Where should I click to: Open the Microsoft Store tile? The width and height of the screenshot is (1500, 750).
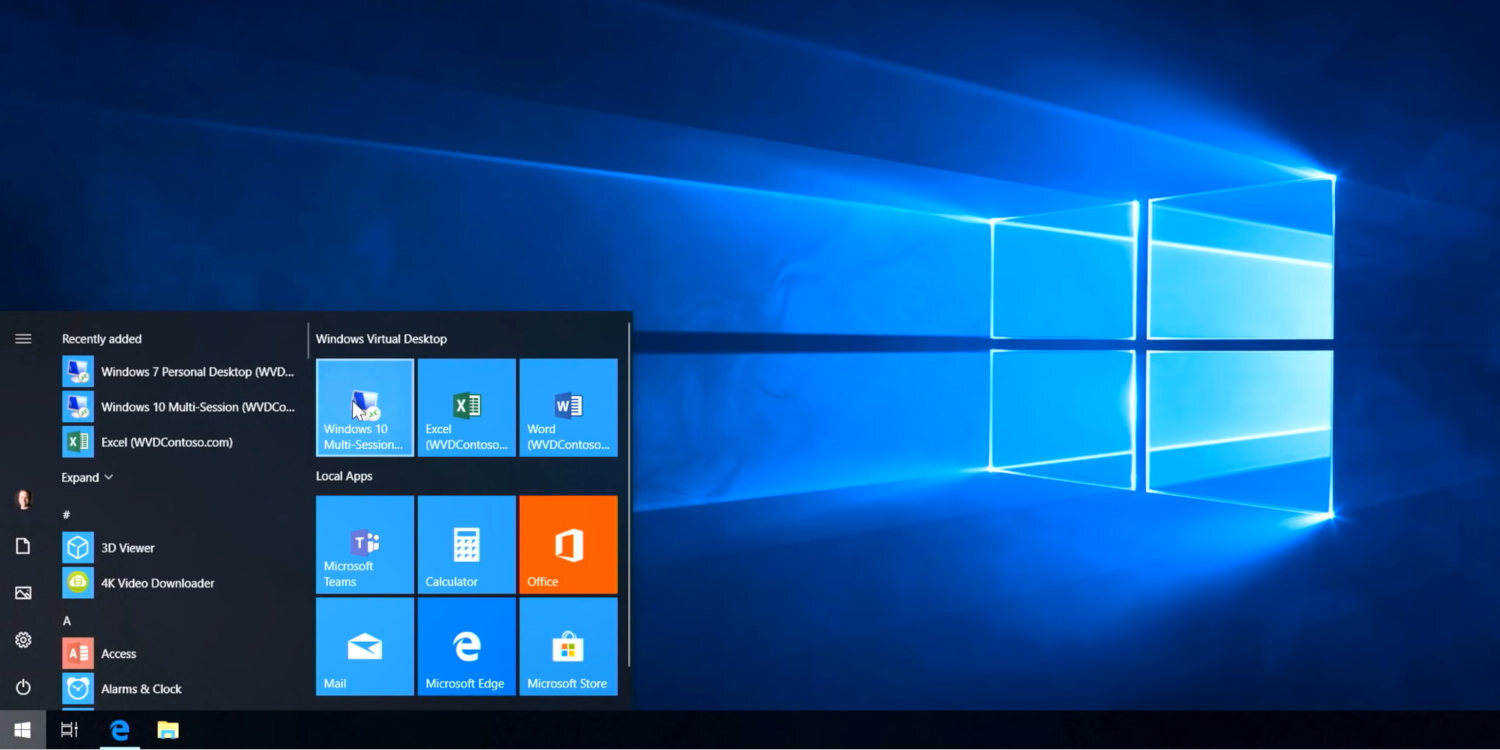coord(568,646)
